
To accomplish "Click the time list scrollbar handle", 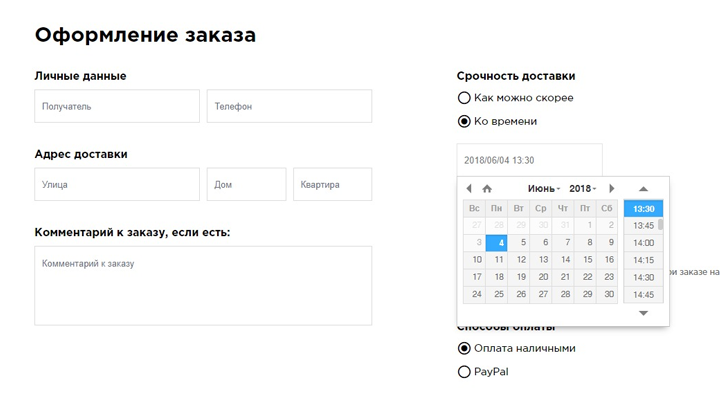I will pos(660,224).
